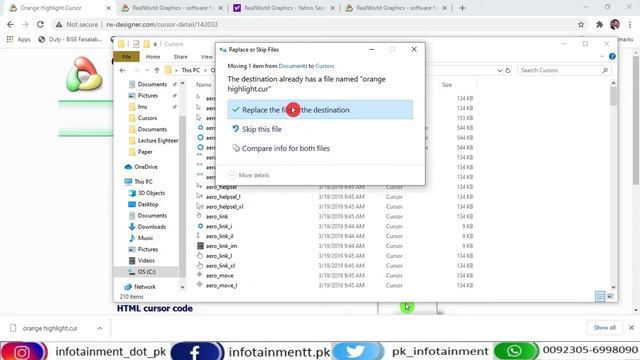Open a new browser tab

point(462,8)
